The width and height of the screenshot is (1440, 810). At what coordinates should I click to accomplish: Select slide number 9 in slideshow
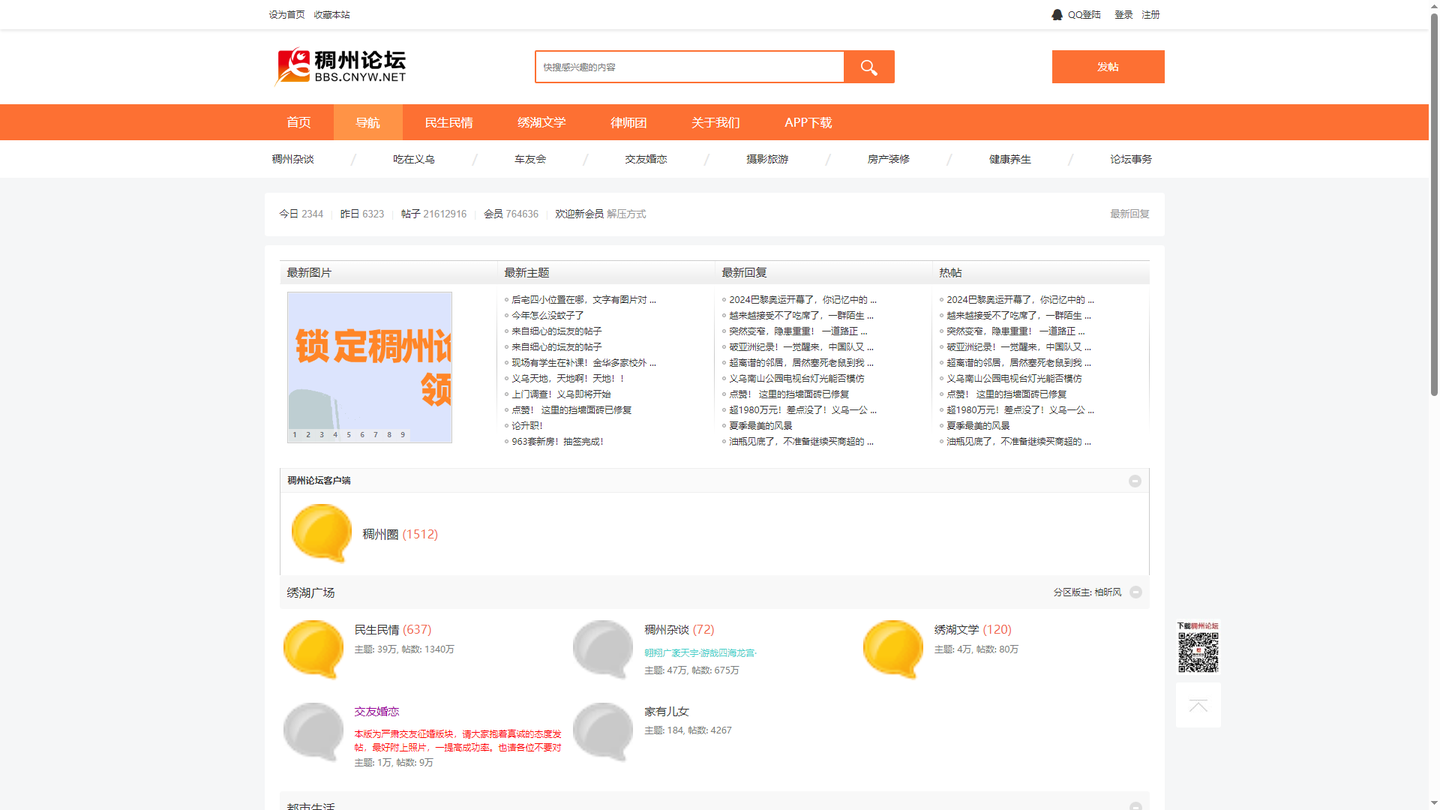coord(403,435)
